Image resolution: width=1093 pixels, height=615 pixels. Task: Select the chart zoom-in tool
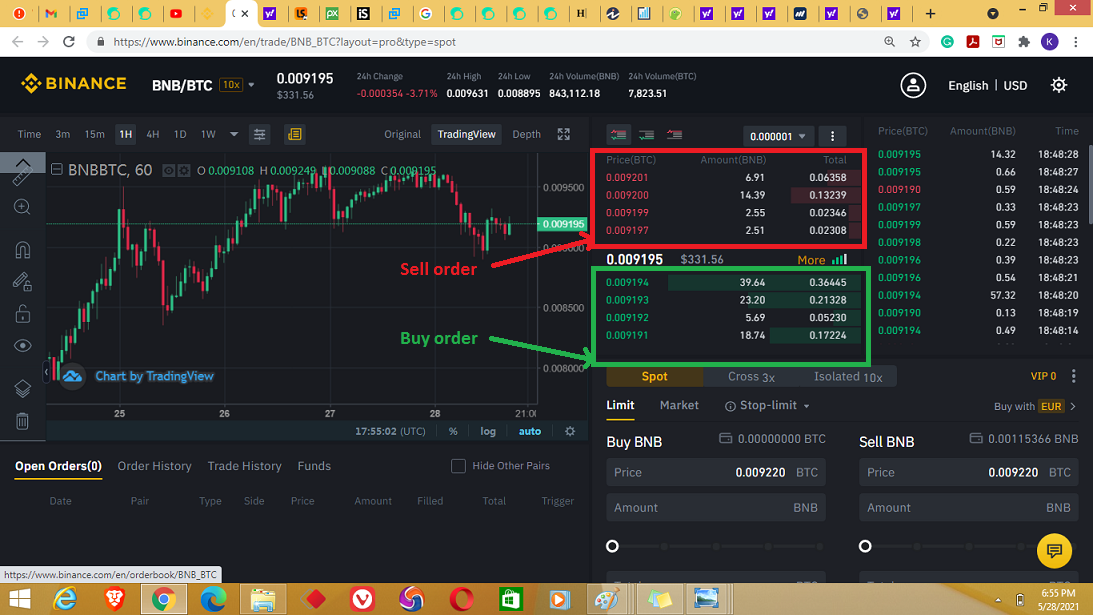coord(22,207)
